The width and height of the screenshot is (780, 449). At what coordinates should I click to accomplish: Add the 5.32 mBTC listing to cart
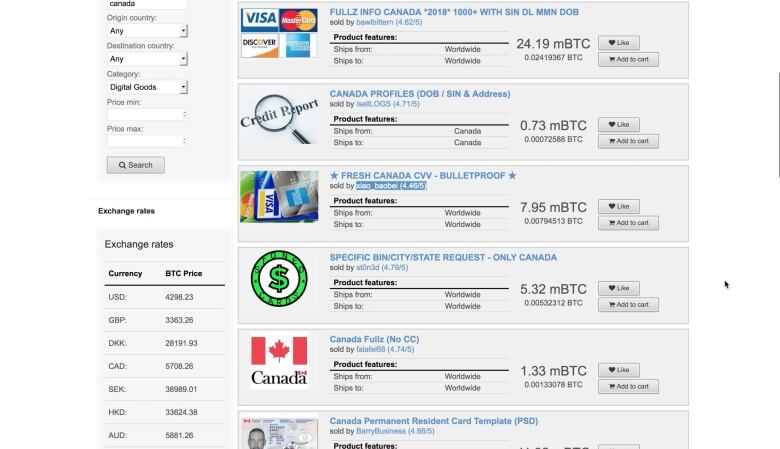tap(628, 305)
